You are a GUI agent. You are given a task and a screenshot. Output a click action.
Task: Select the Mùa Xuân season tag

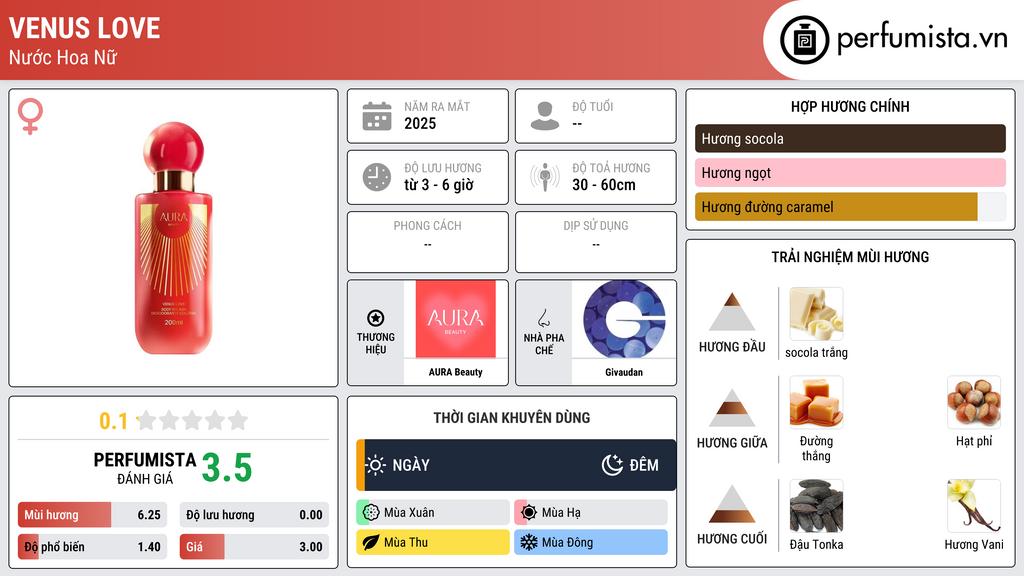(x=433, y=513)
